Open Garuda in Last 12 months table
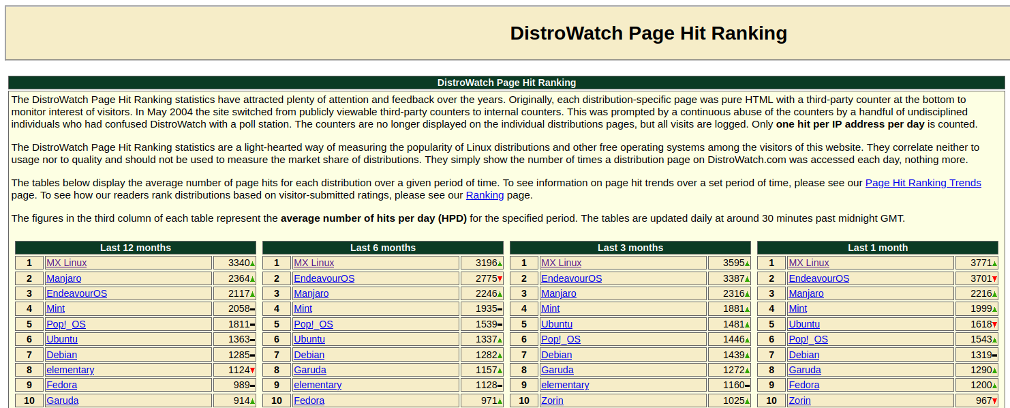Screen dimensions: 1010x408 (62, 400)
